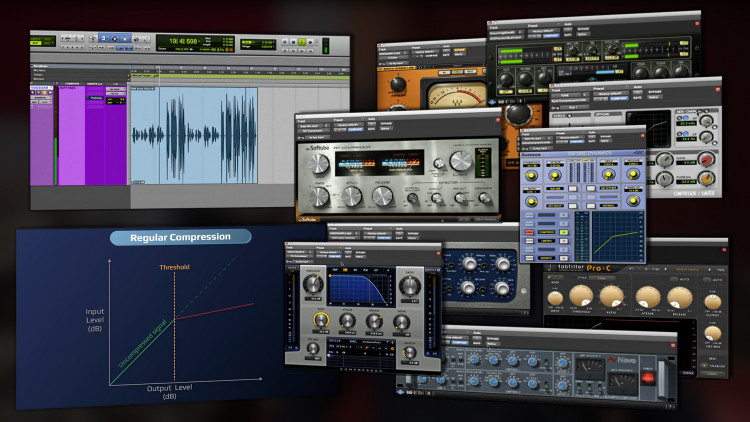Click the Output knob on FabFilter Pro-C
Screen dimensions: 750x422
click(x=713, y=301)
